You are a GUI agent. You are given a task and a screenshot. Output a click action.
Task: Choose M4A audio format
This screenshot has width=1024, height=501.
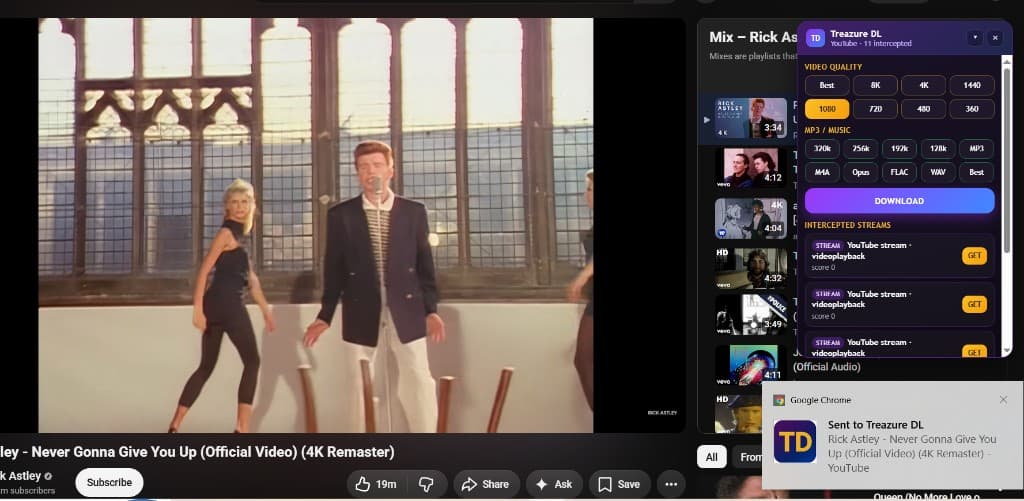pyautogui.click(x=822, y=172)
